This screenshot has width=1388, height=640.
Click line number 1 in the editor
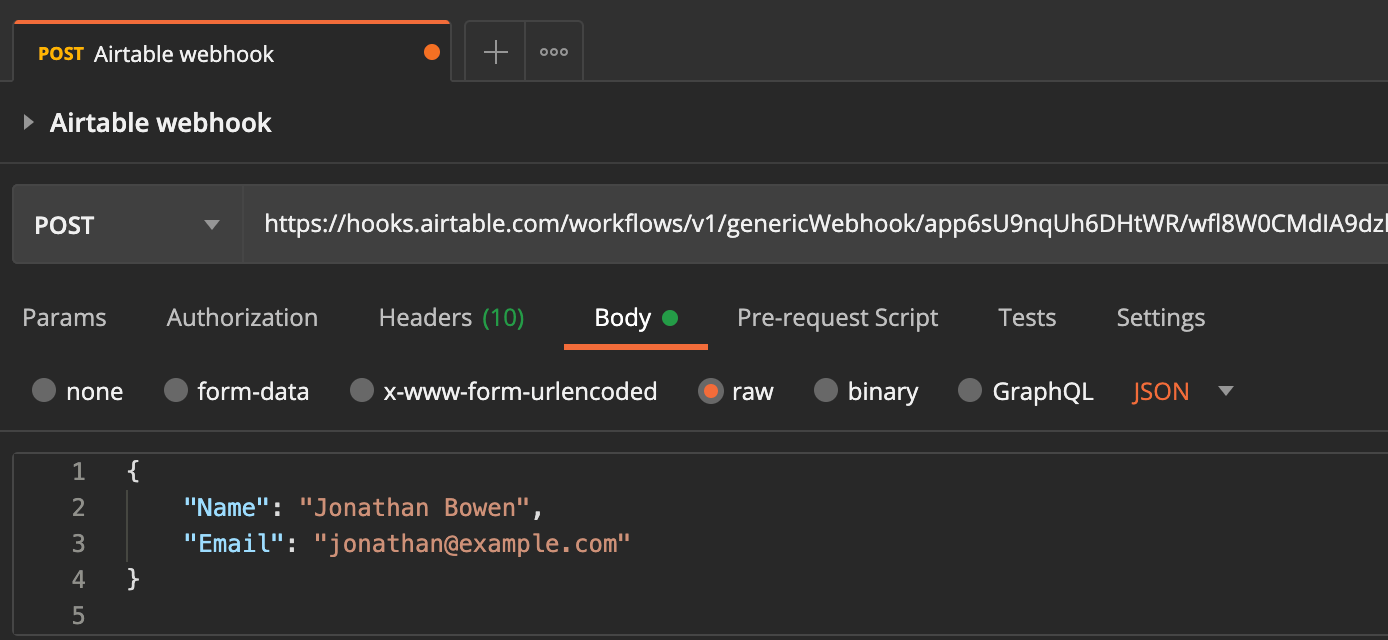point(79,472)
